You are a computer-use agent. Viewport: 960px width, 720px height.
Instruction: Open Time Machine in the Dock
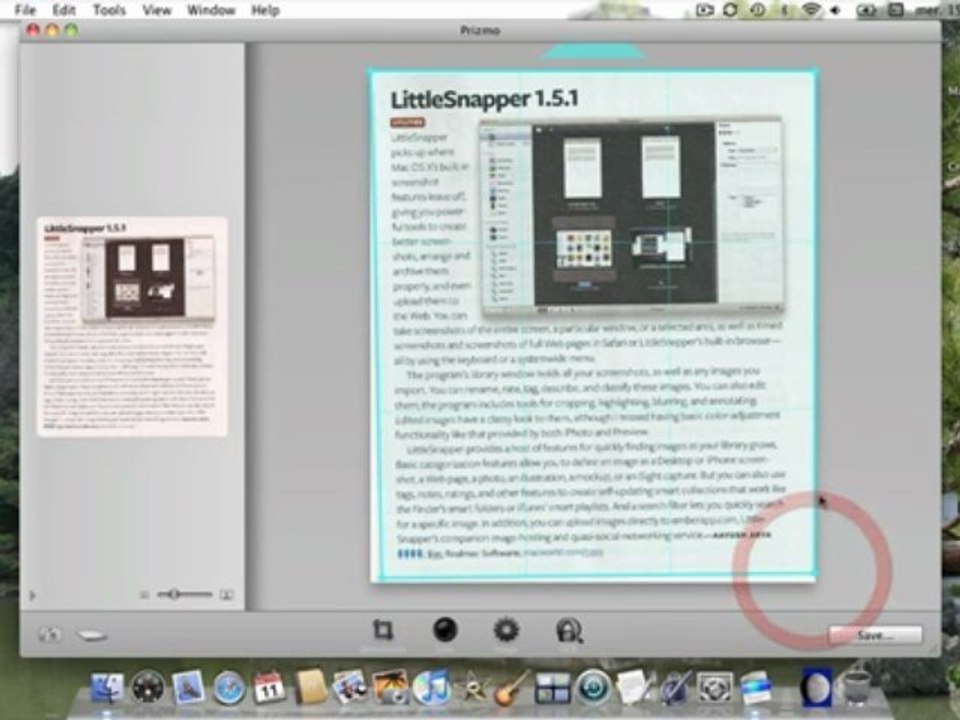pyautogui.click(x=592, y=688)
